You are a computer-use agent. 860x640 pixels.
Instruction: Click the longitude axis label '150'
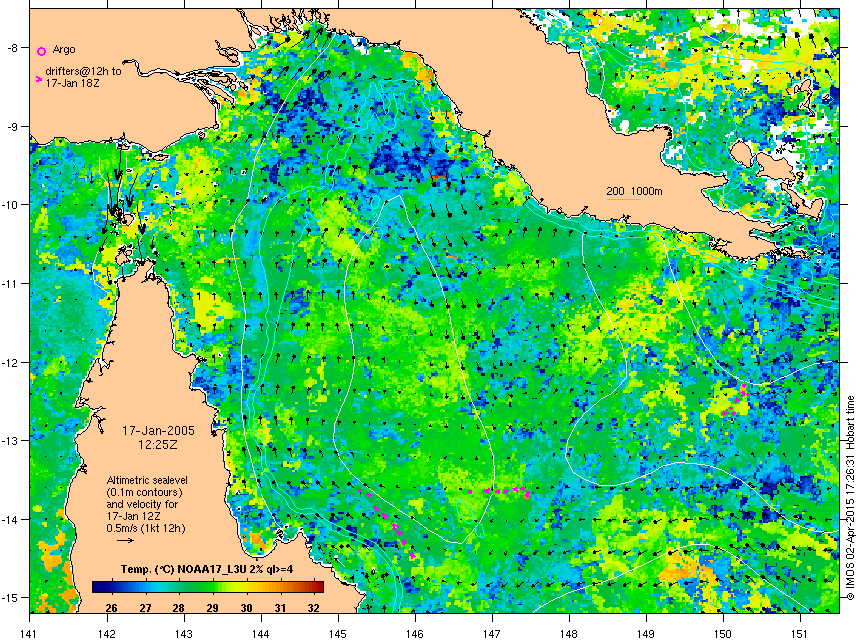723,634
